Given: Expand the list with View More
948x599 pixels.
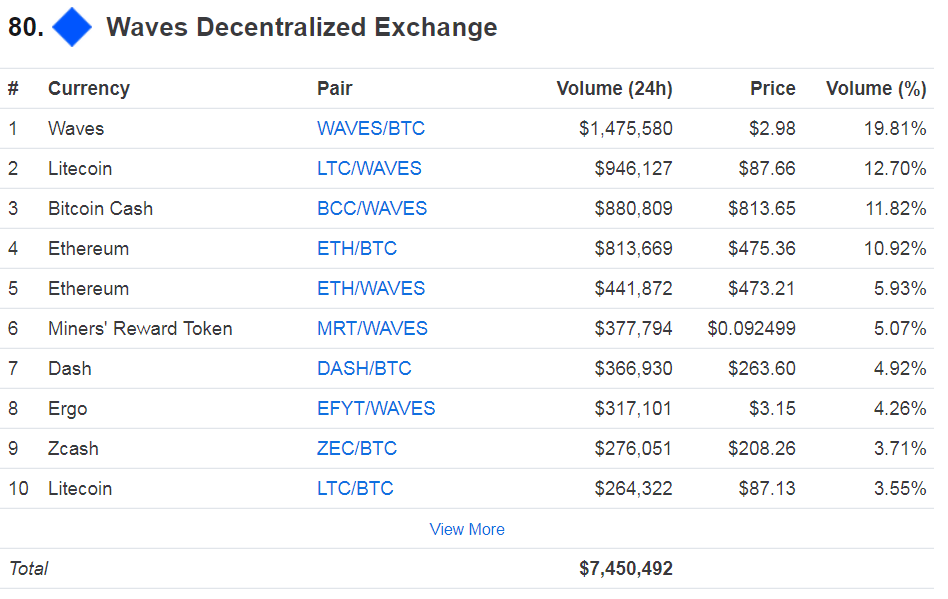Looking at the screenshot, I should coord(467,529).
